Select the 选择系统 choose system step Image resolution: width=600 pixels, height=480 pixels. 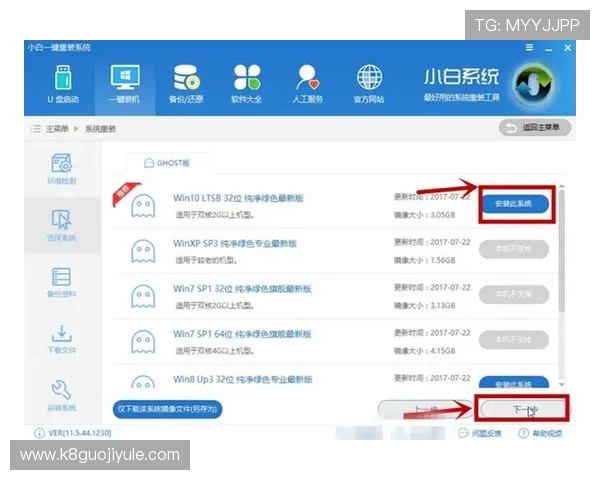coord(62,225)
